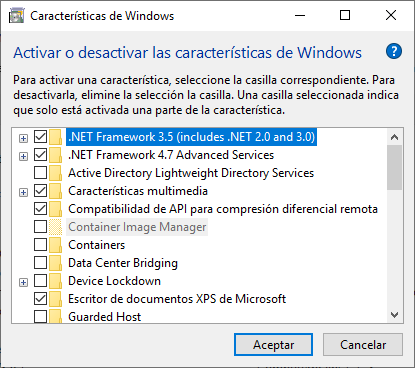
Task: Click the Windows Features title bar icon
Action: point(17,16)
